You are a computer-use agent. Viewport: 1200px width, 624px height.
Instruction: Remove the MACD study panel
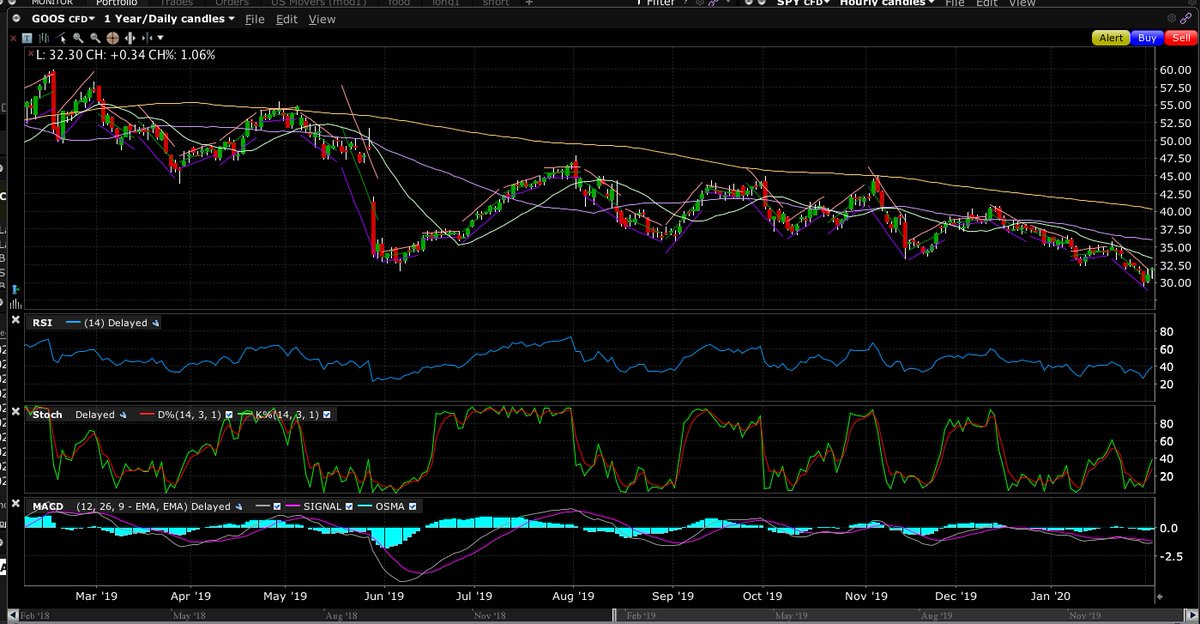[x=15, y=504]
